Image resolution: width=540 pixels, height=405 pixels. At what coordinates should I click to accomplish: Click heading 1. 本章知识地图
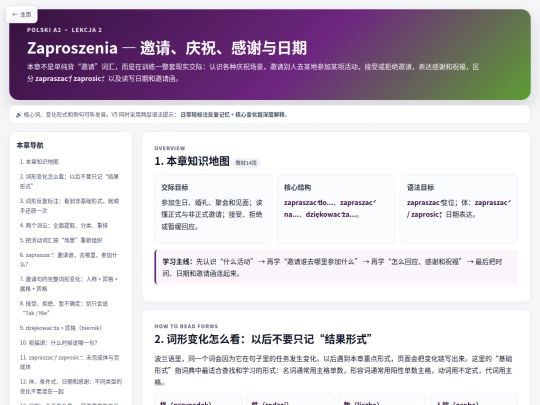tap(192, 161)
